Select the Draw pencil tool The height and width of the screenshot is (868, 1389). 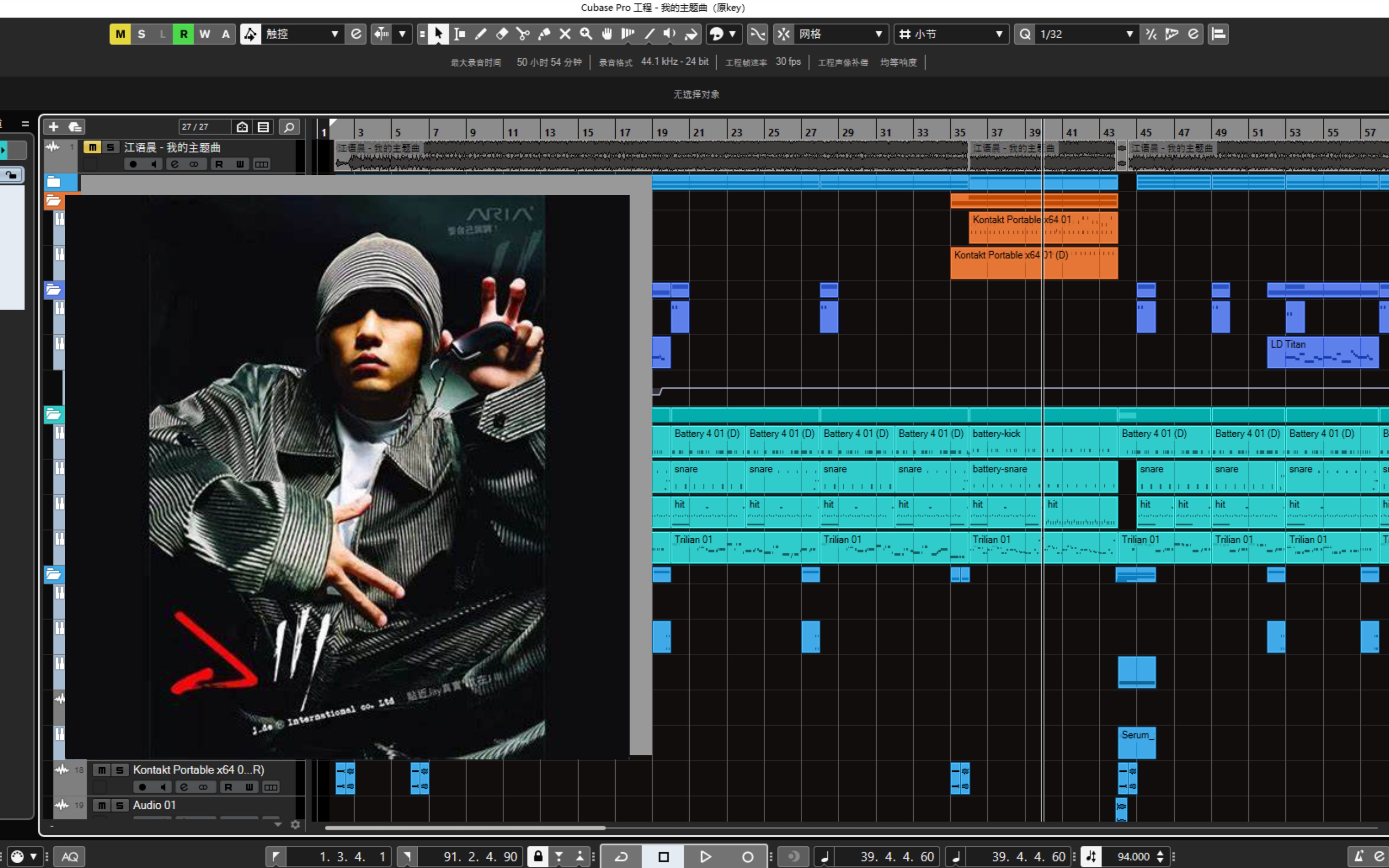(x=481, y=34)
